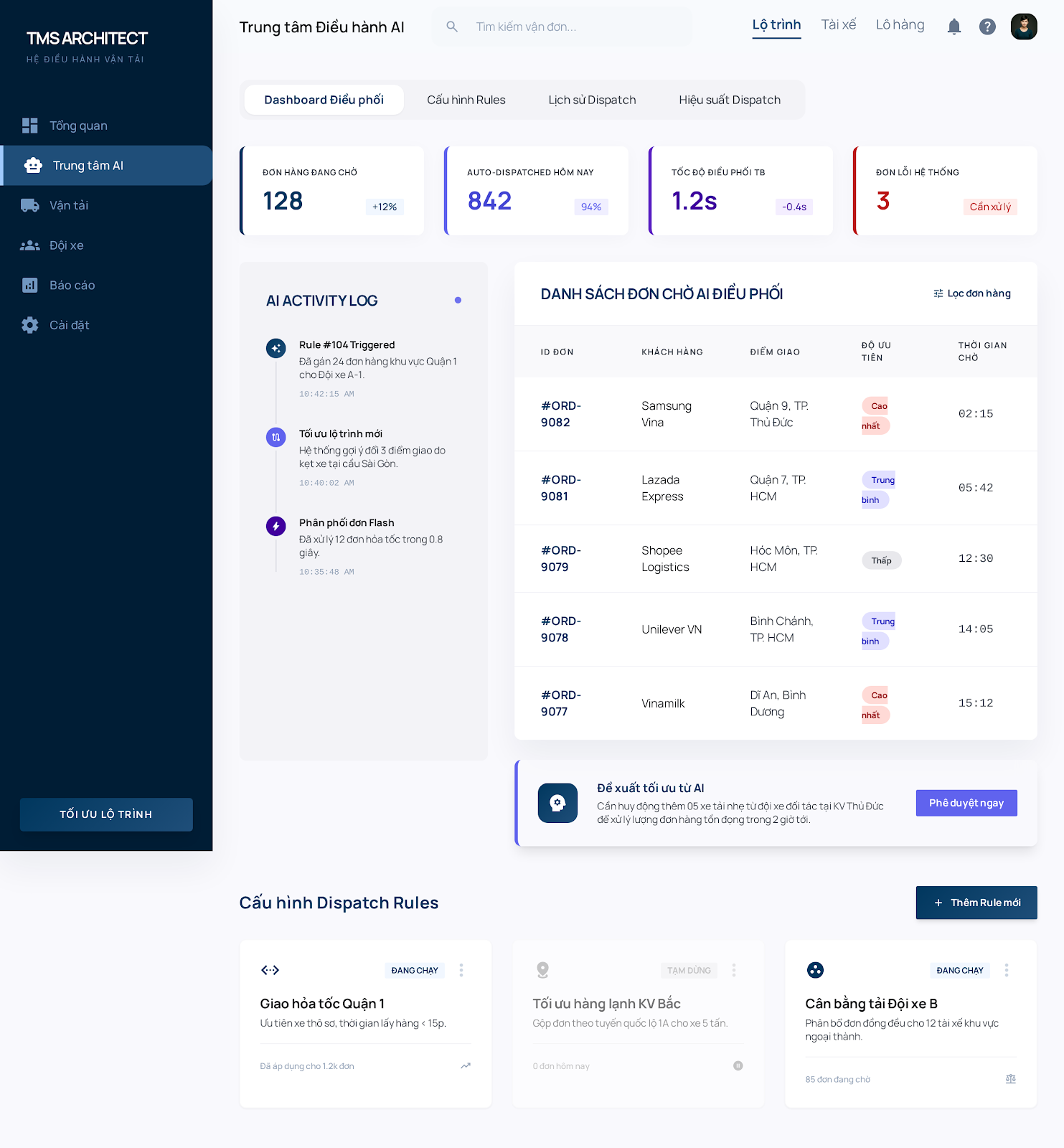The width and height of the screenshot is (1064, 1148).
Task: Open Lọc đơn hàng filter
Action: point(971,293)
